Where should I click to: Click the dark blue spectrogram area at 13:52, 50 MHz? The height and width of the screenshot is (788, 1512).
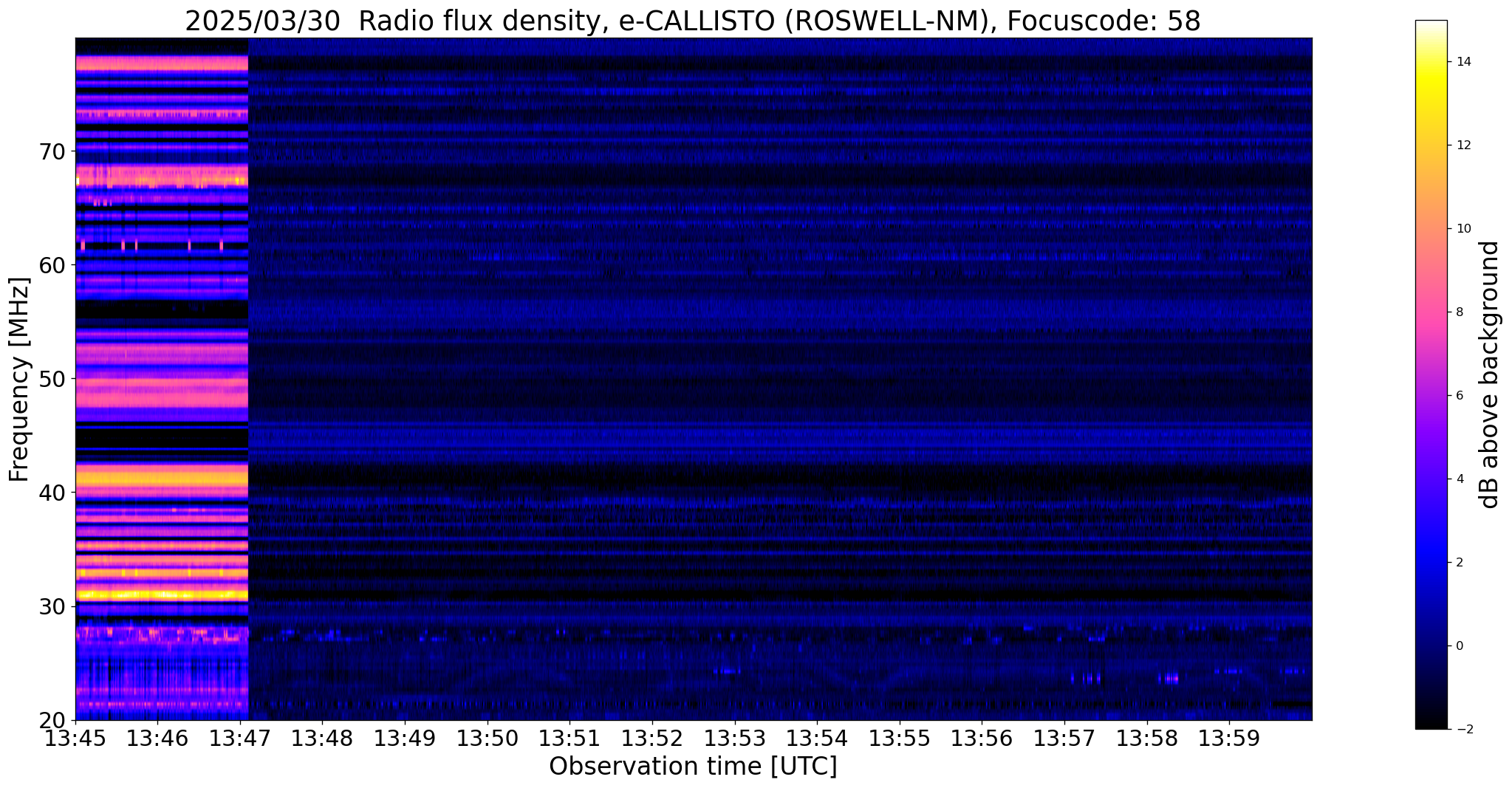(x=652, y=379)
